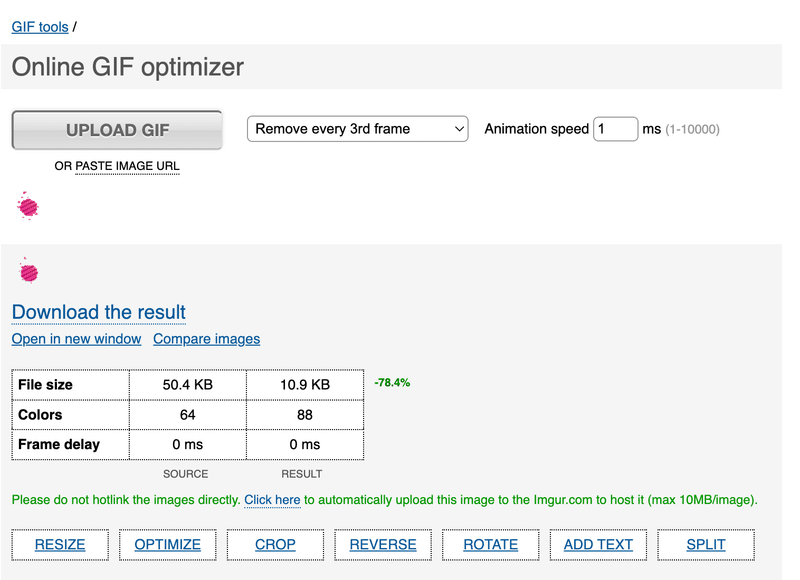
Task: Click the source pink GIF thumbnail
Action: click(x=28, y=206)
